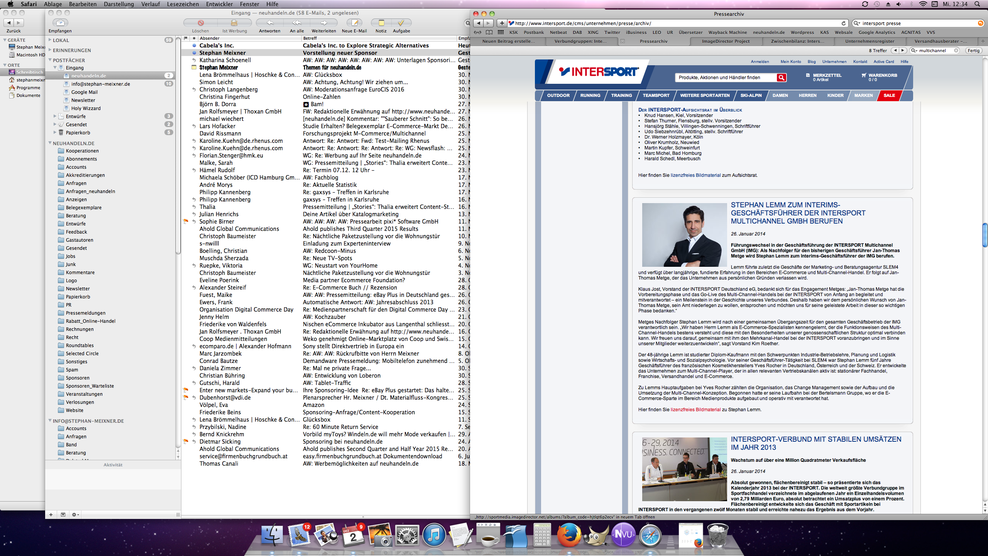Open Safari bookmarks book icon
Image resolution: width=988 pixels, height=556 pixels.
489,32
